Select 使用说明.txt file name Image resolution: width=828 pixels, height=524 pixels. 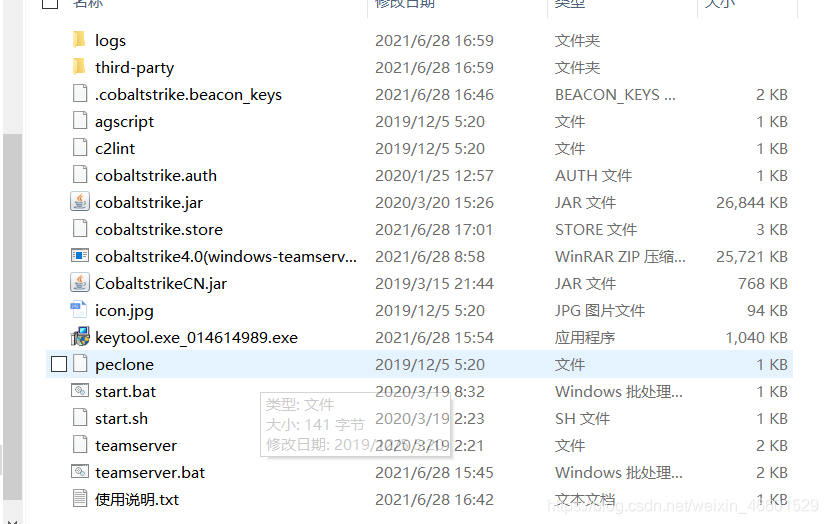(137, 500)
